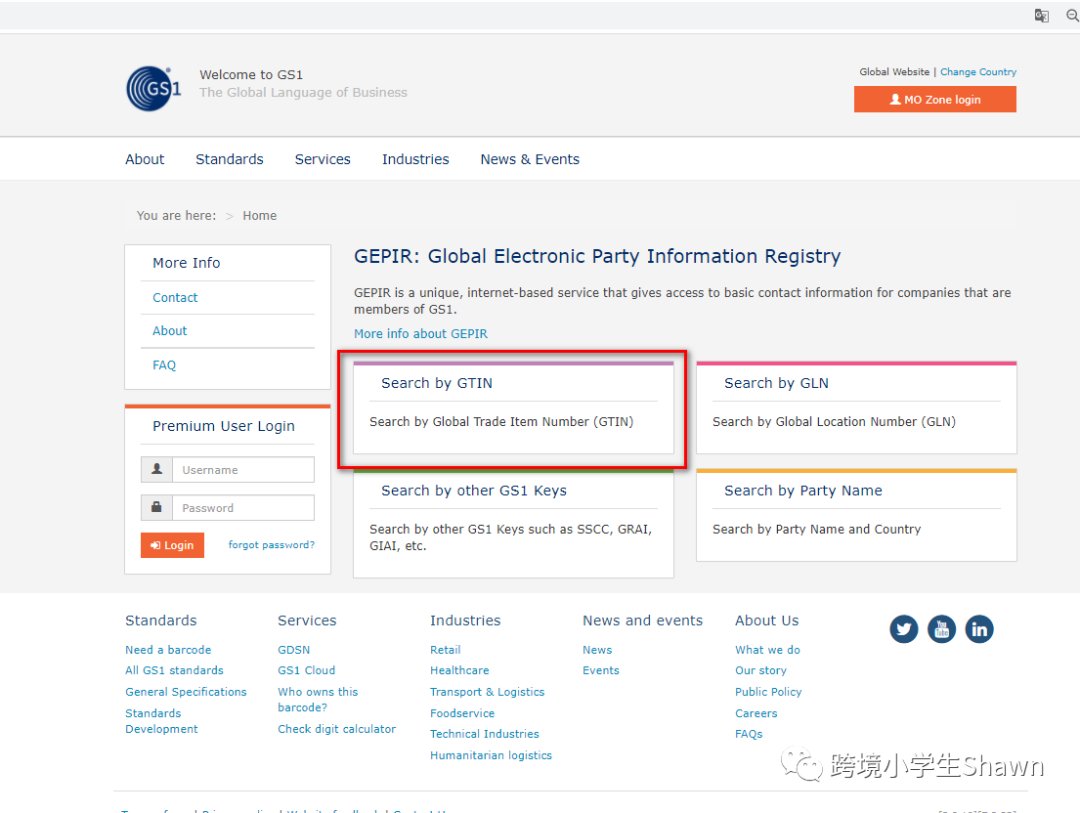Viewport: 1080px width, 813px height.
Task: Open the Services menu
Action: point(322,159)
